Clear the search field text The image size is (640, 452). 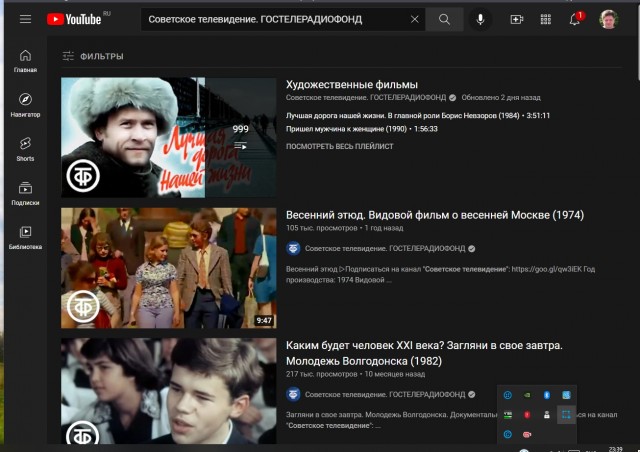pos(414,19)
